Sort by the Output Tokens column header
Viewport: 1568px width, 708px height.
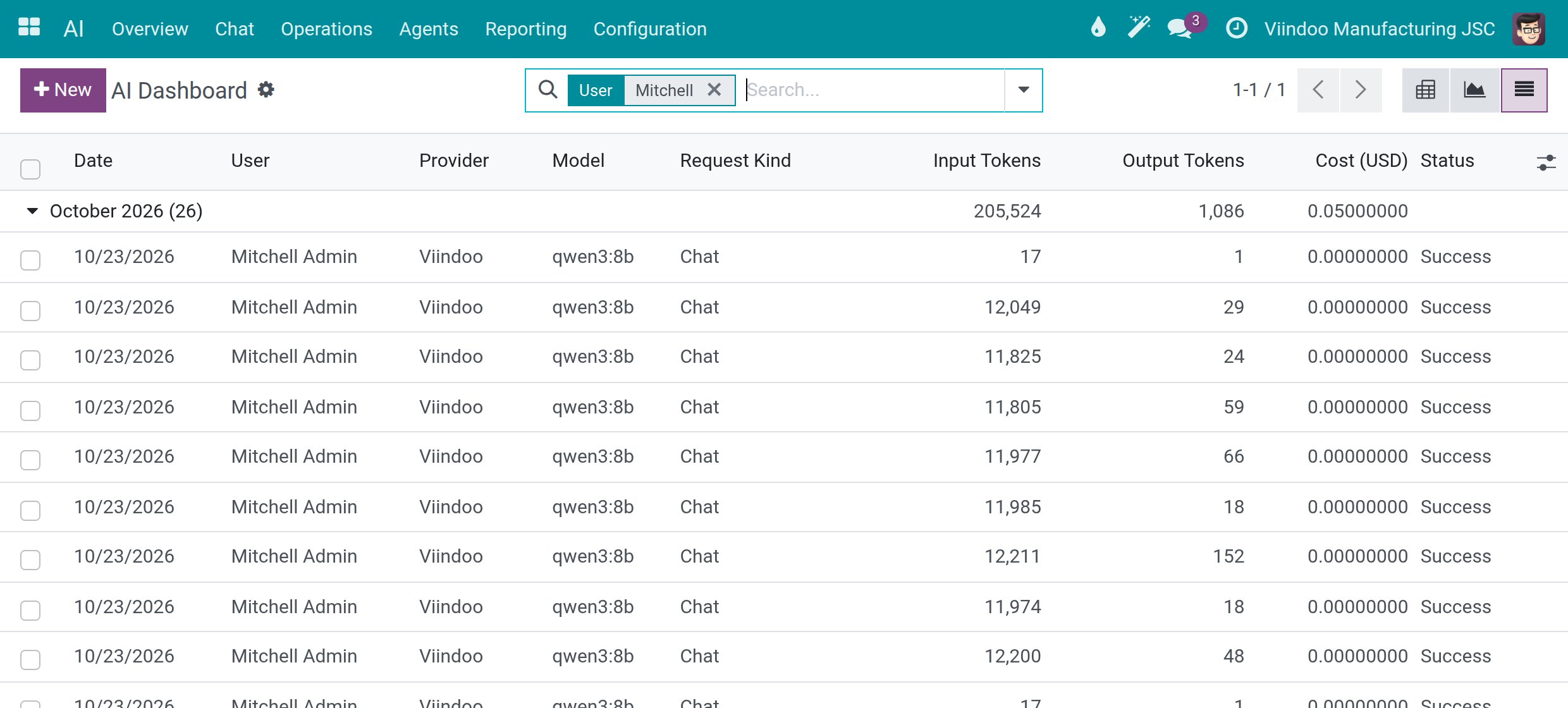tap(1183, 161)
